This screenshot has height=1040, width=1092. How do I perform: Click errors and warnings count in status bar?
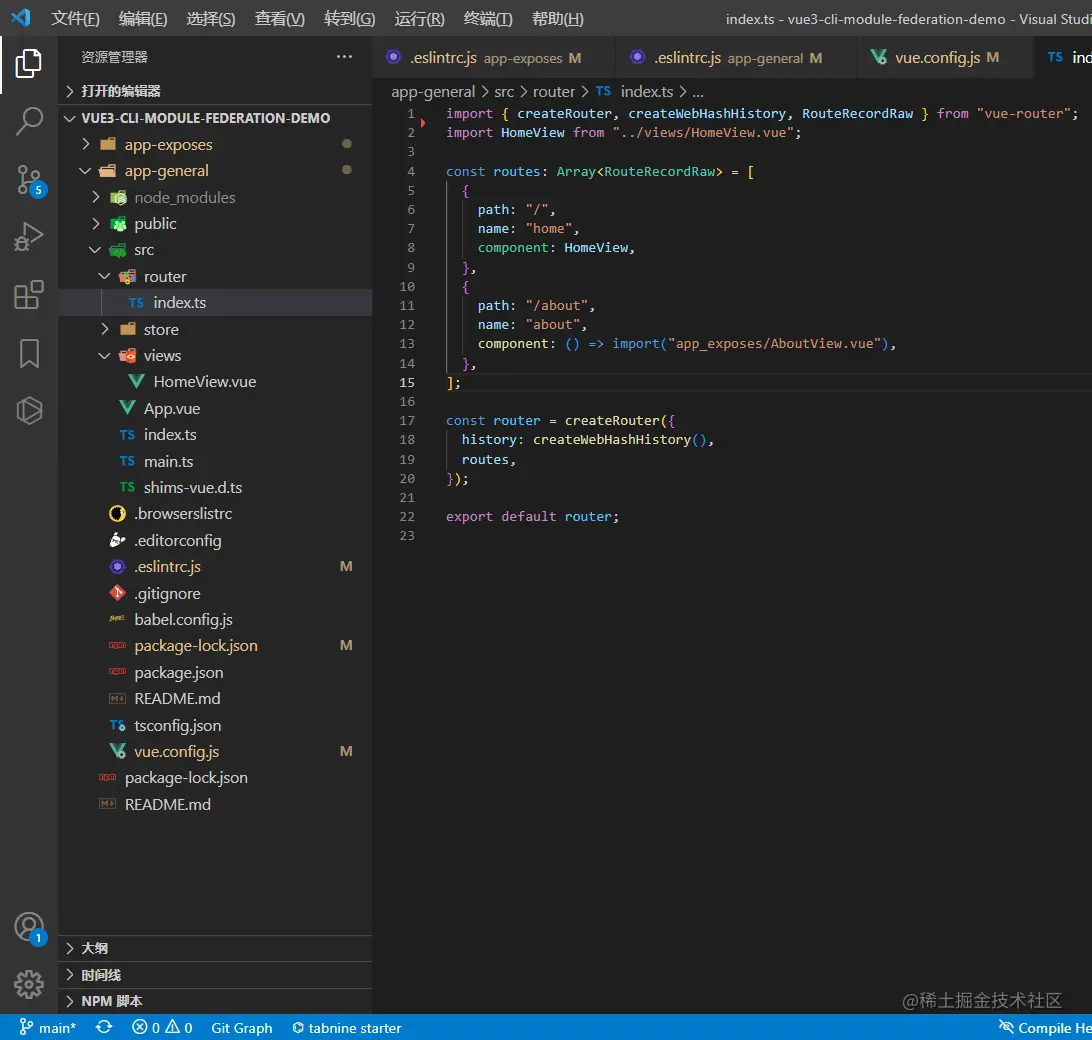point(162,1027)
